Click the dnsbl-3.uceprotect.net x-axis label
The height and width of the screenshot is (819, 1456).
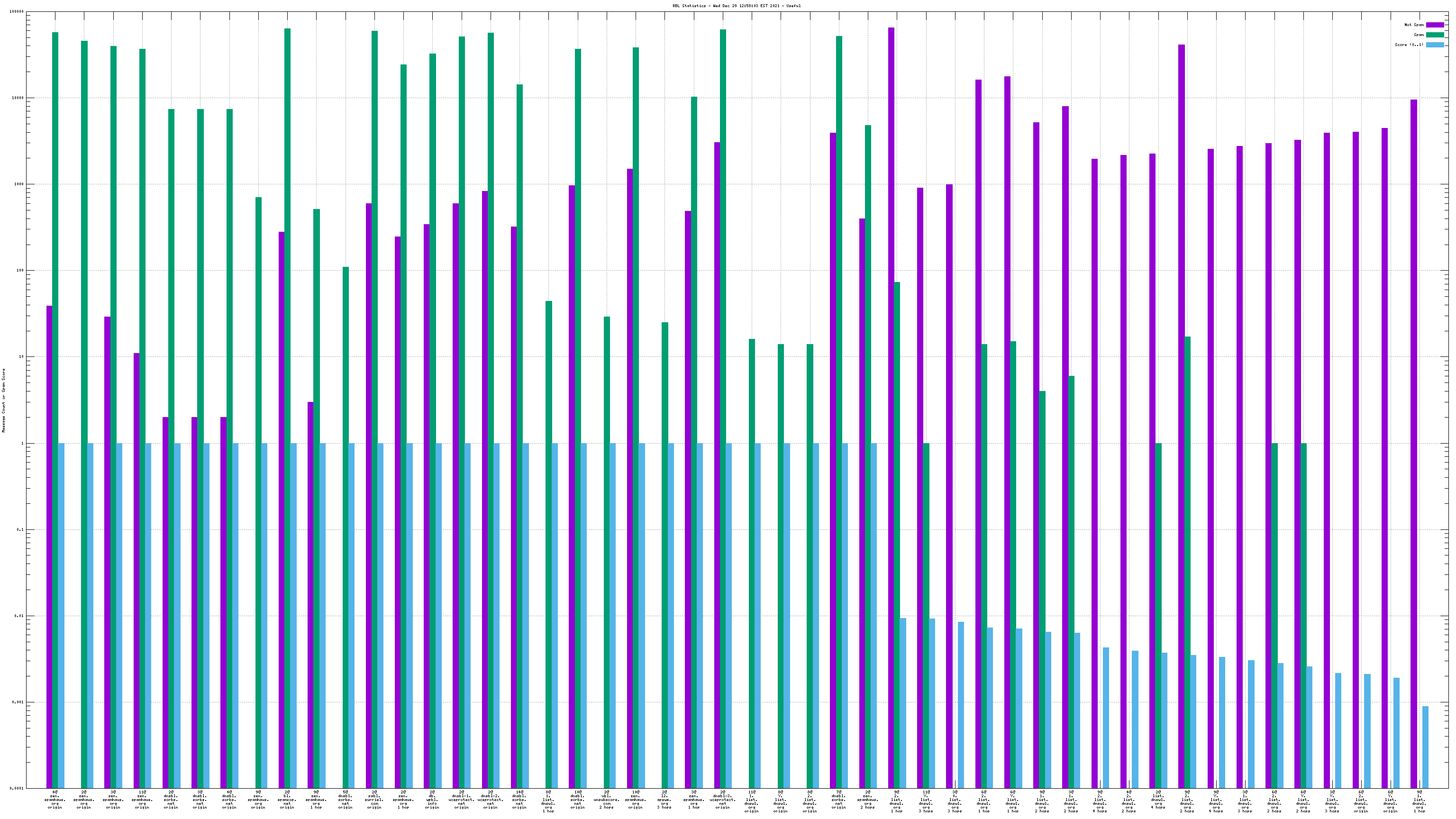coord(723,800)
